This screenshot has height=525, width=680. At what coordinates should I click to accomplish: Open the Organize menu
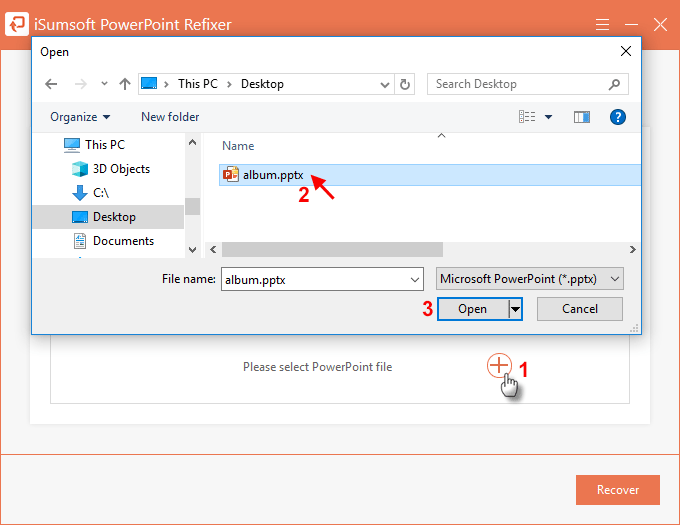pyautogui.click(x=80, y=117)
